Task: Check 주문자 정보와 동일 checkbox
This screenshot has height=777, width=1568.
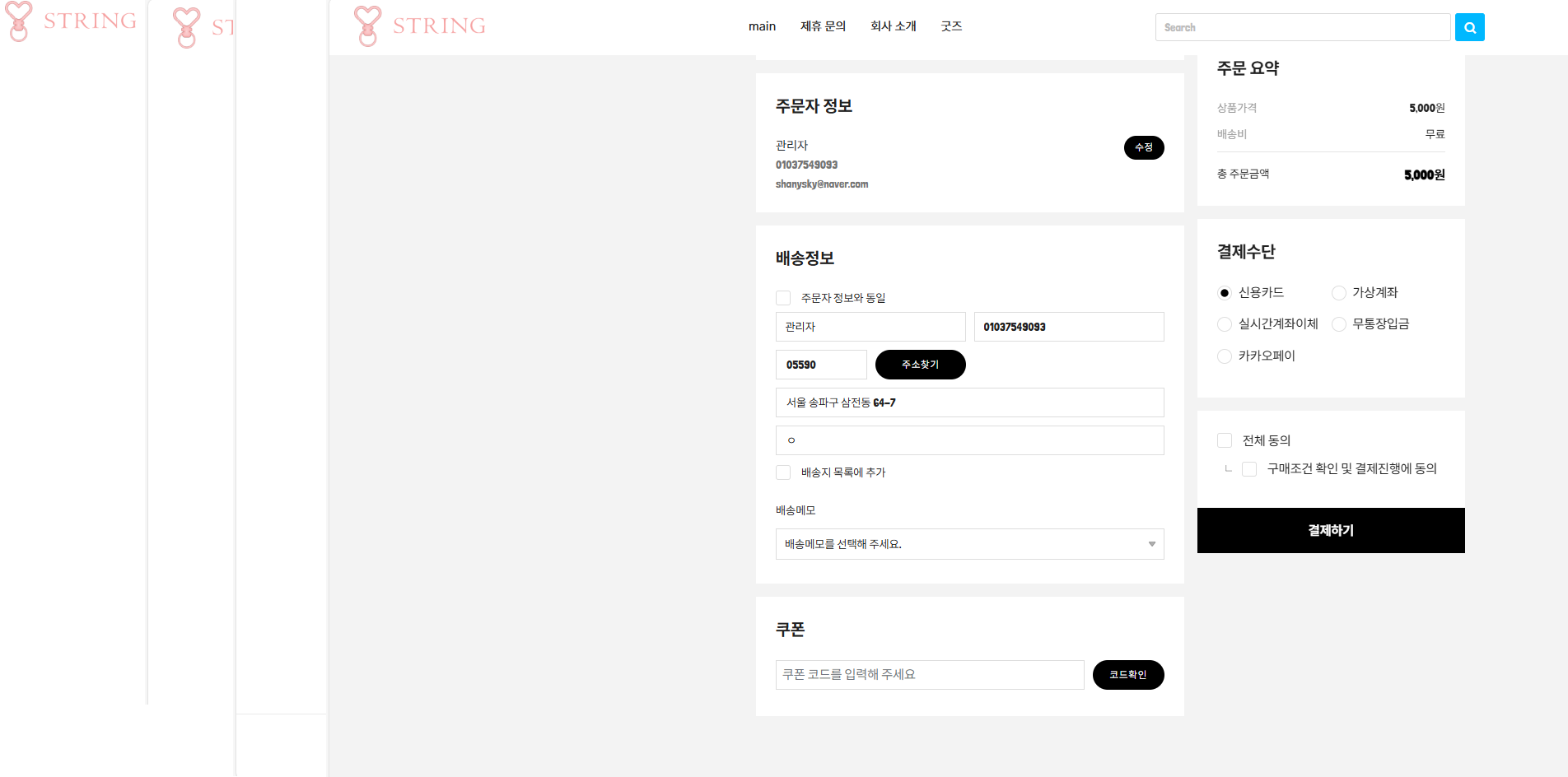Action: coord(783,298)
